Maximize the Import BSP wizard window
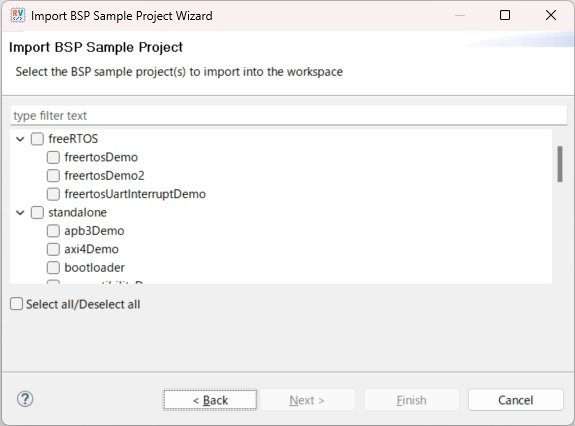This screenshot has height=426, width=575. pyautogui.click(x=505, y=15)
